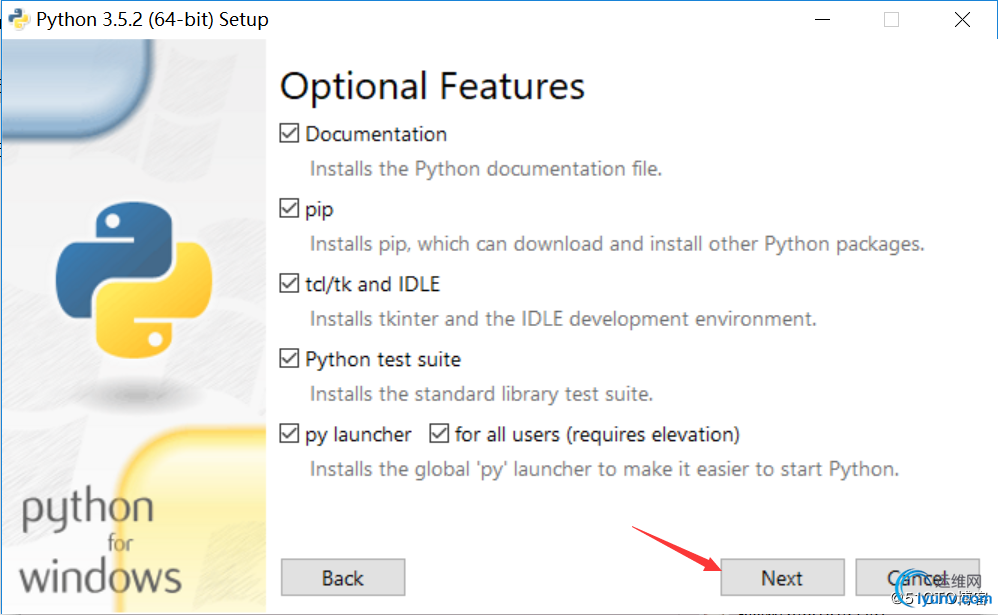Click the global 'py' launcher description text
The height and width of the screenshot is (615, 998).
pyautogui.click(x=604, y=469)
